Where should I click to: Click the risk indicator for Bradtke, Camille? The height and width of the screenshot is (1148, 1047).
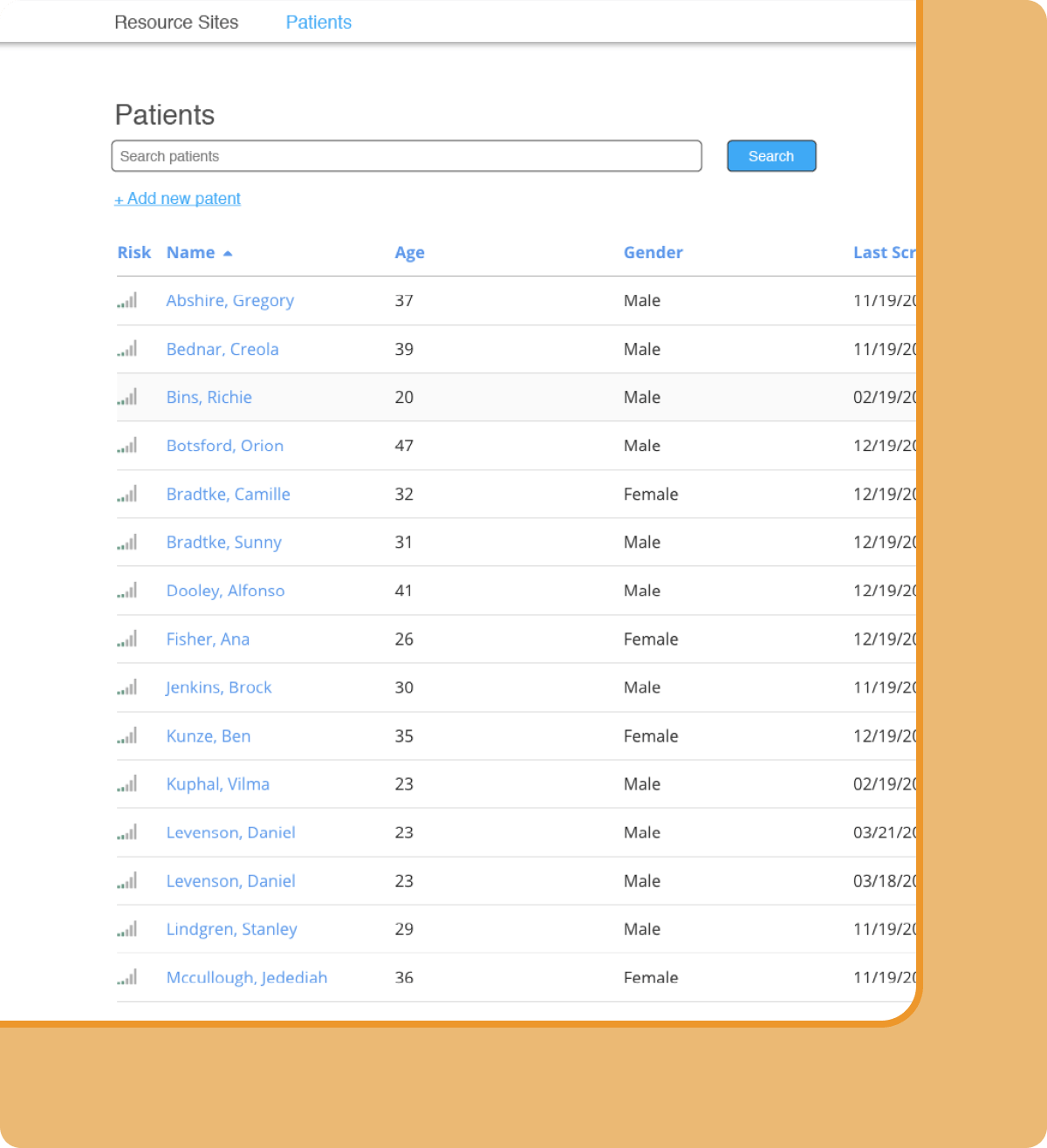(127, 494)
